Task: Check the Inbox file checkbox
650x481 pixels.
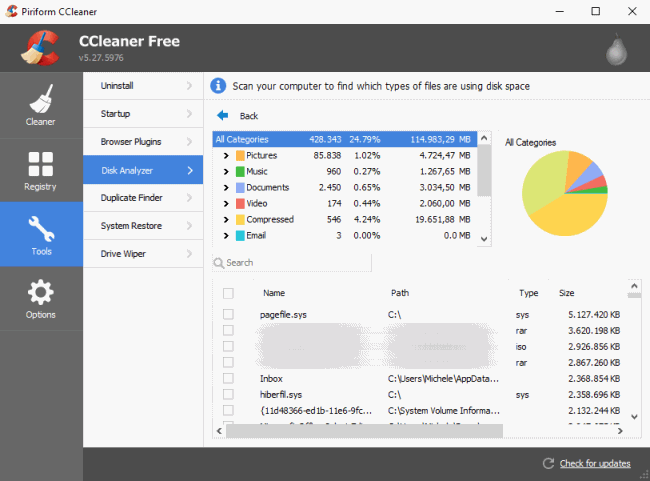Action: [228, 378]
